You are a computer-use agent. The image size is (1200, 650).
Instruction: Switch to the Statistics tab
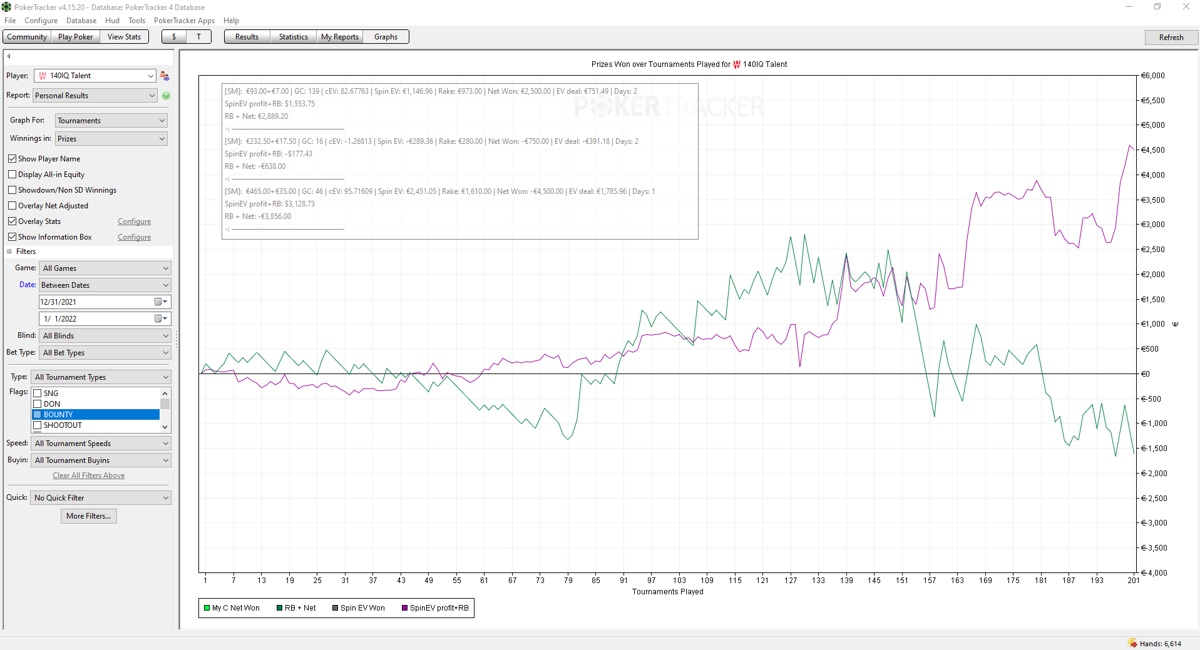click(x=293, y=37)
